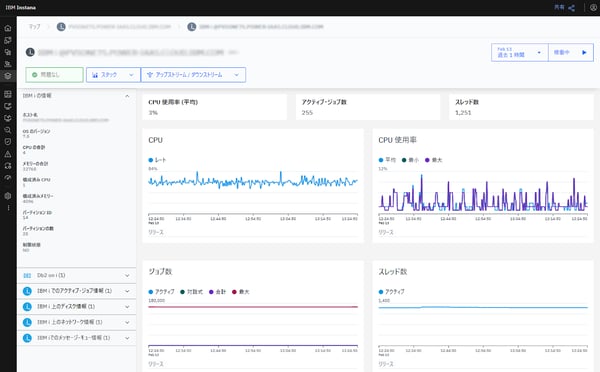Select the Infrastructure layers sidebar icon

pos(8,75)
